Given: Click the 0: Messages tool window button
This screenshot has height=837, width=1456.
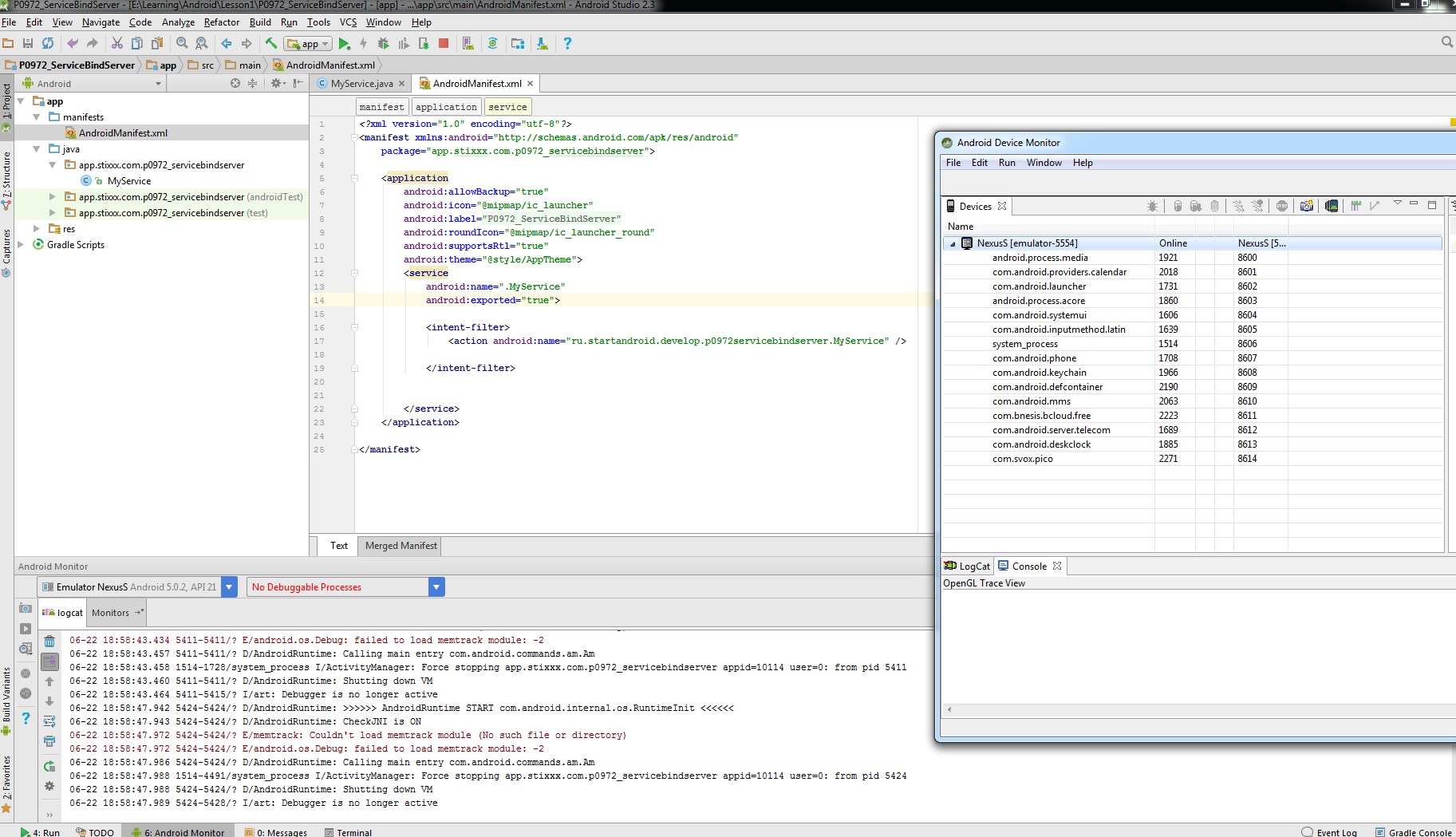Looking at the screenshot, I should point(276,831).
